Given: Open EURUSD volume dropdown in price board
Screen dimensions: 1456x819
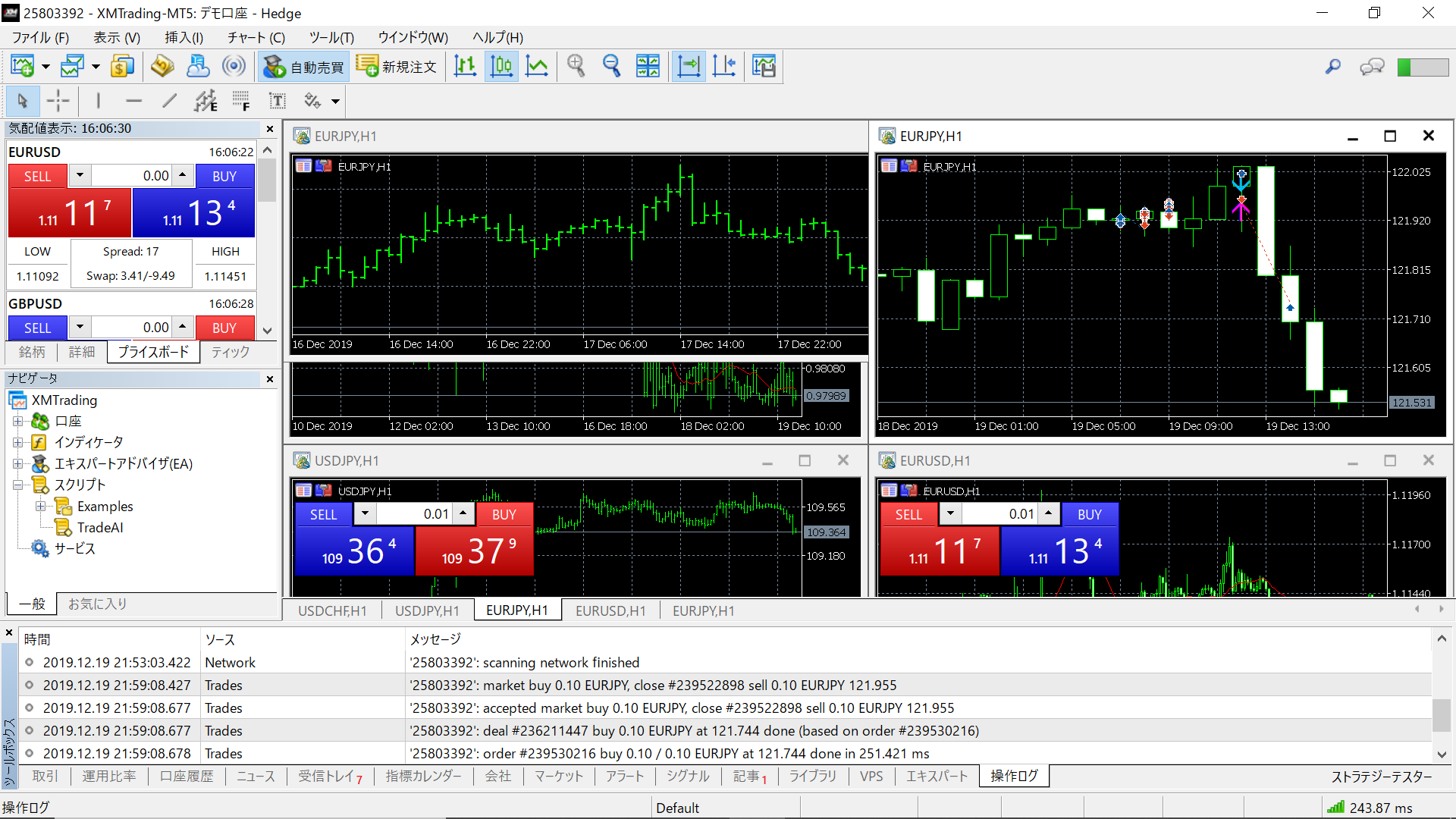Looking at the screenshot, I should pyautogui.click(x=80, y=176).
